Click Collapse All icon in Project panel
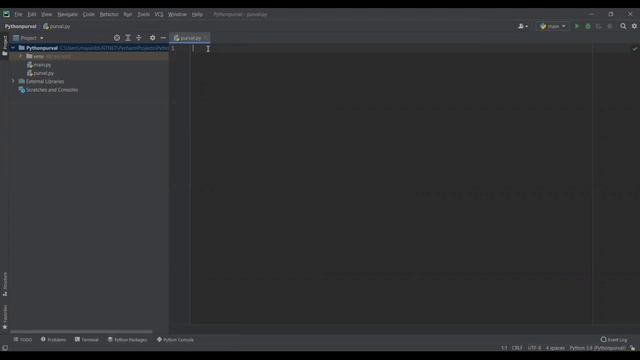The image size is (640, 360). (x=139, y=38)
